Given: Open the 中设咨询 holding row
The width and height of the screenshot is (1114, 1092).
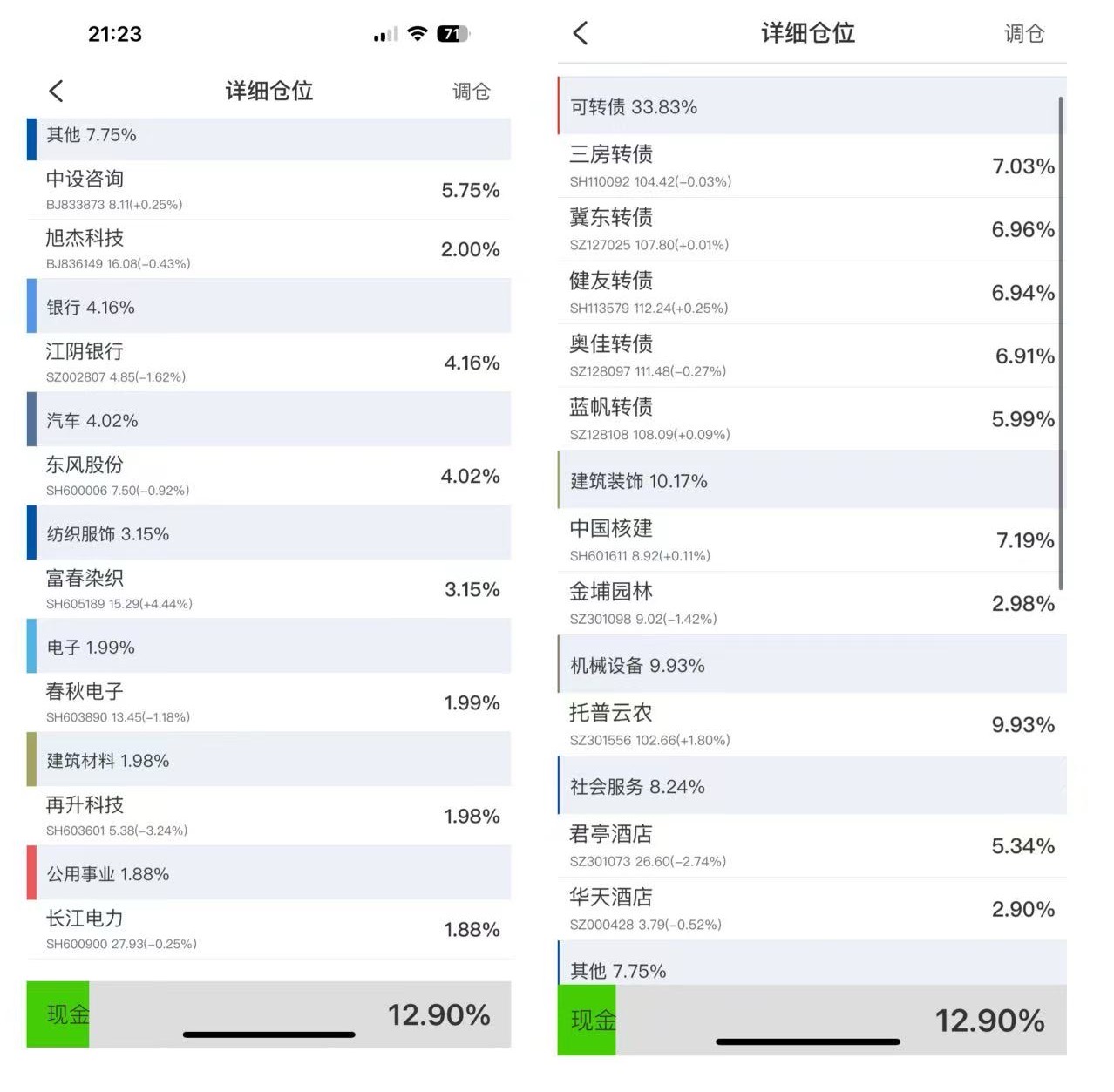Looking at the screenshot, I should coord(268,190).
